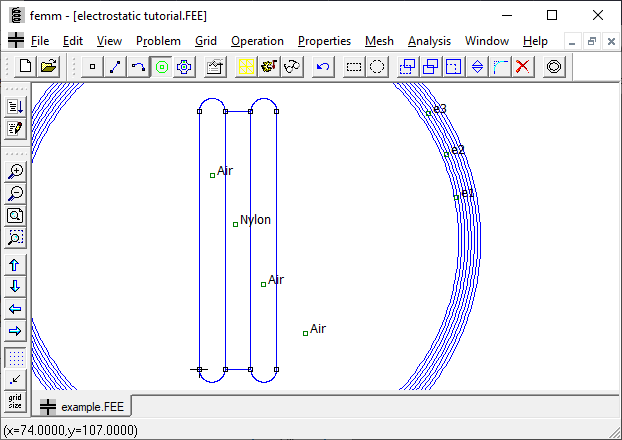This screenshot has width=622, height=440.
Task: Pan view up with arrow button
Action: tap(15, 265)
